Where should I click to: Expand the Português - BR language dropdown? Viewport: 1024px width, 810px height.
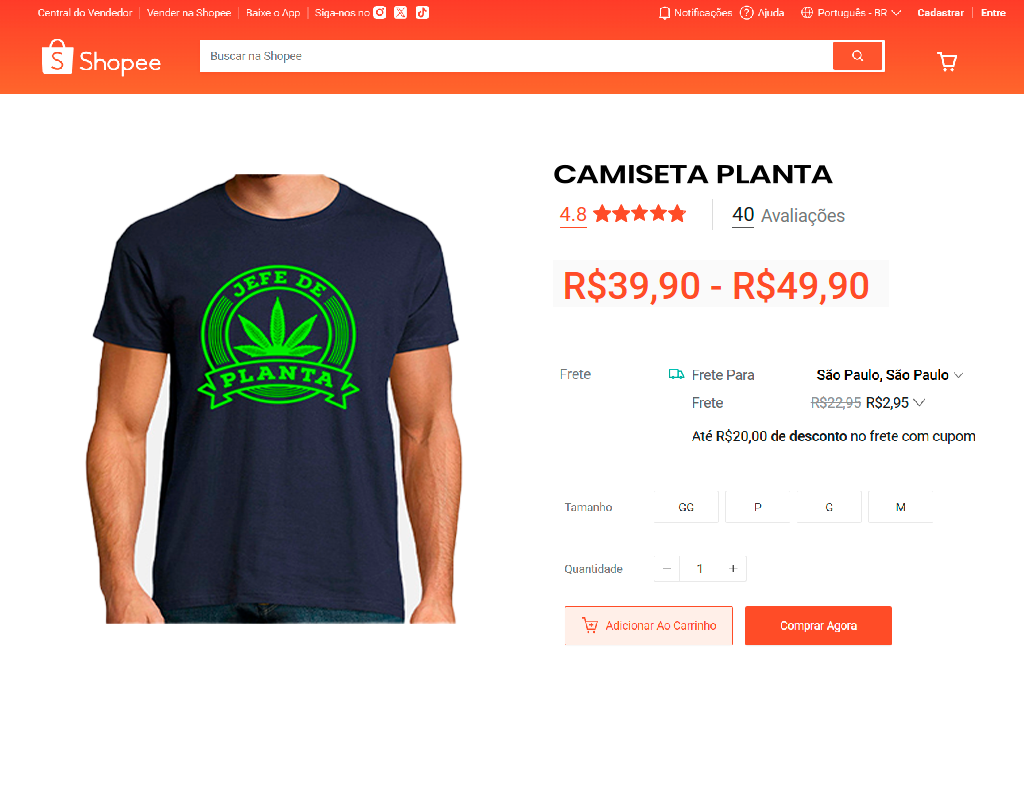851,12
